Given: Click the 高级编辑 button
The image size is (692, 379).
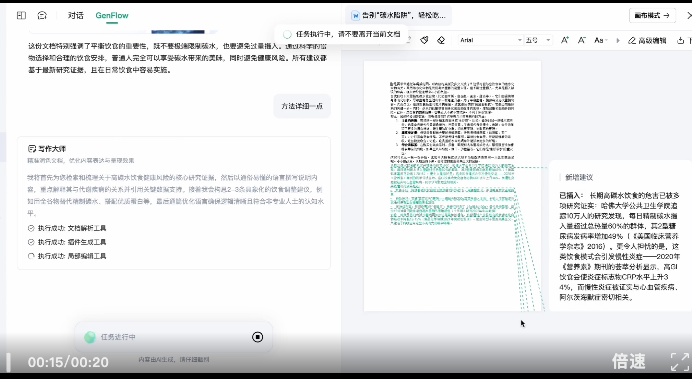Looking at the screenshot, I should coord(647,40).
